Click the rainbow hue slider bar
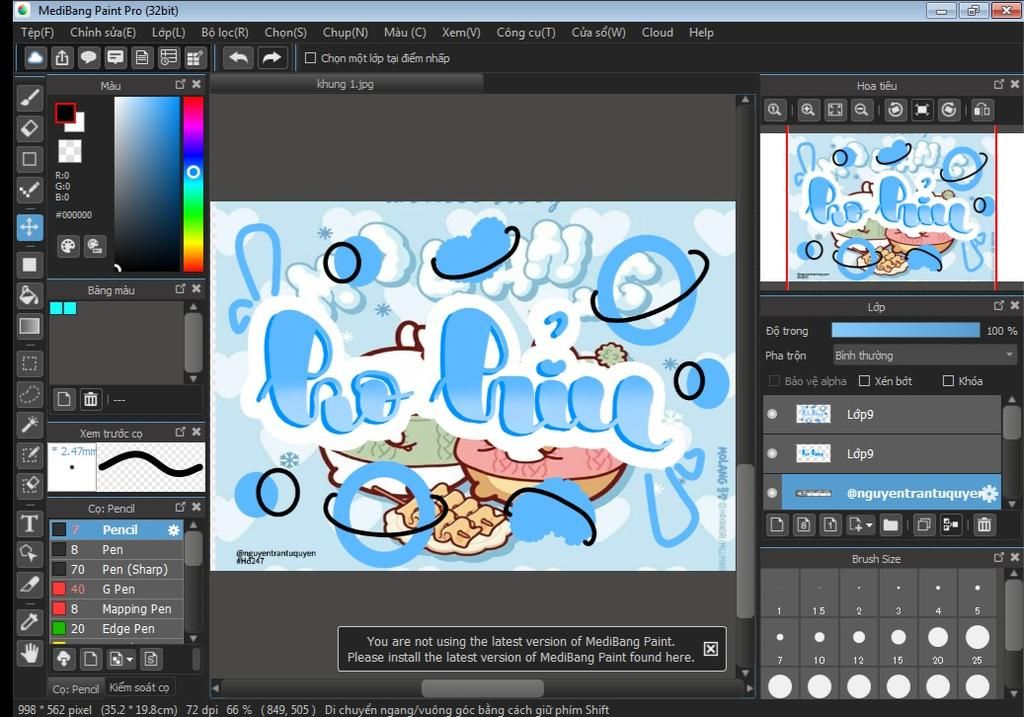Screen dimensions: 1024x717 (193, 183)
